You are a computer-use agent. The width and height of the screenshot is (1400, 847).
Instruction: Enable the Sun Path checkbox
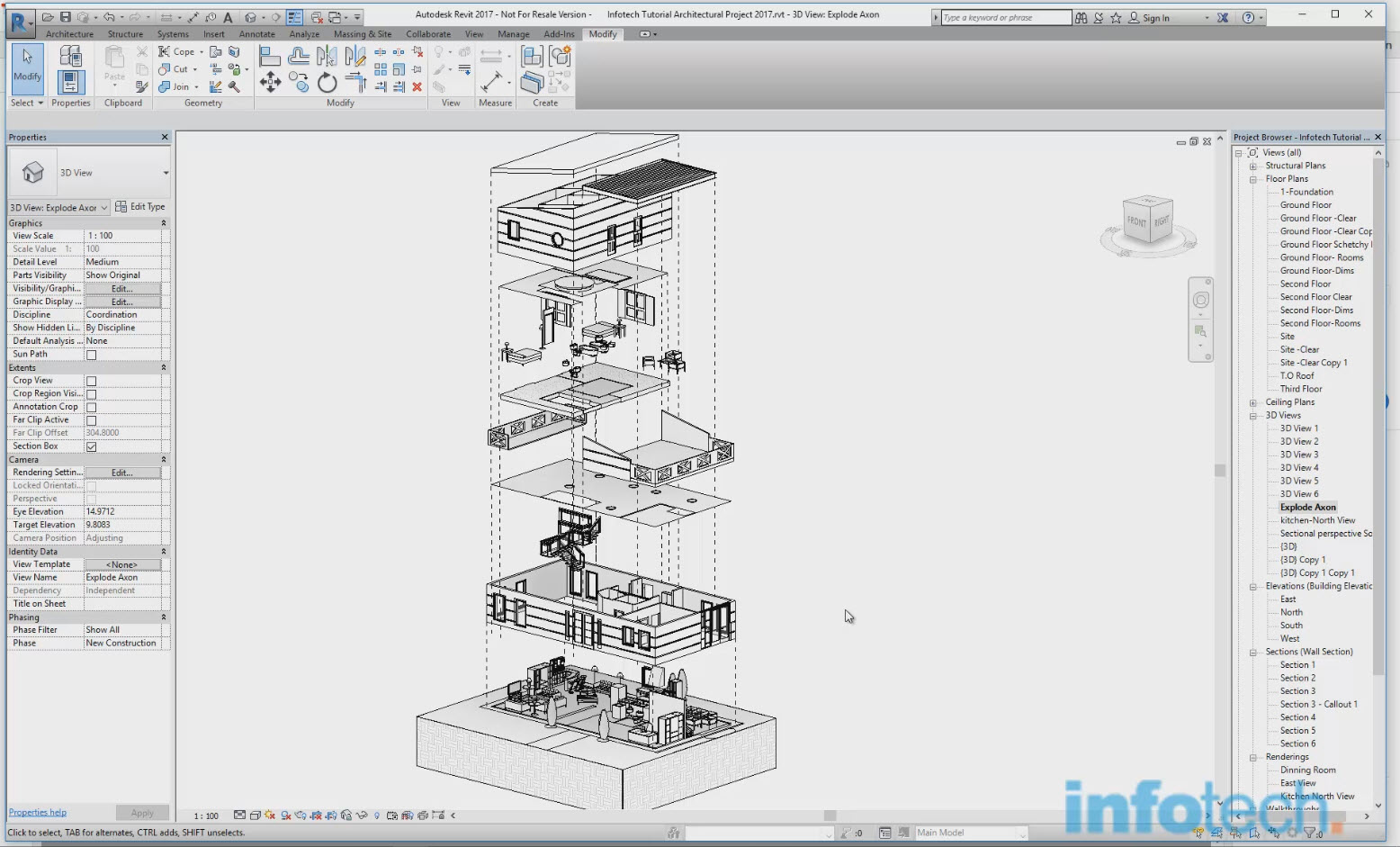pyautogui.click(x=91, y=355)
